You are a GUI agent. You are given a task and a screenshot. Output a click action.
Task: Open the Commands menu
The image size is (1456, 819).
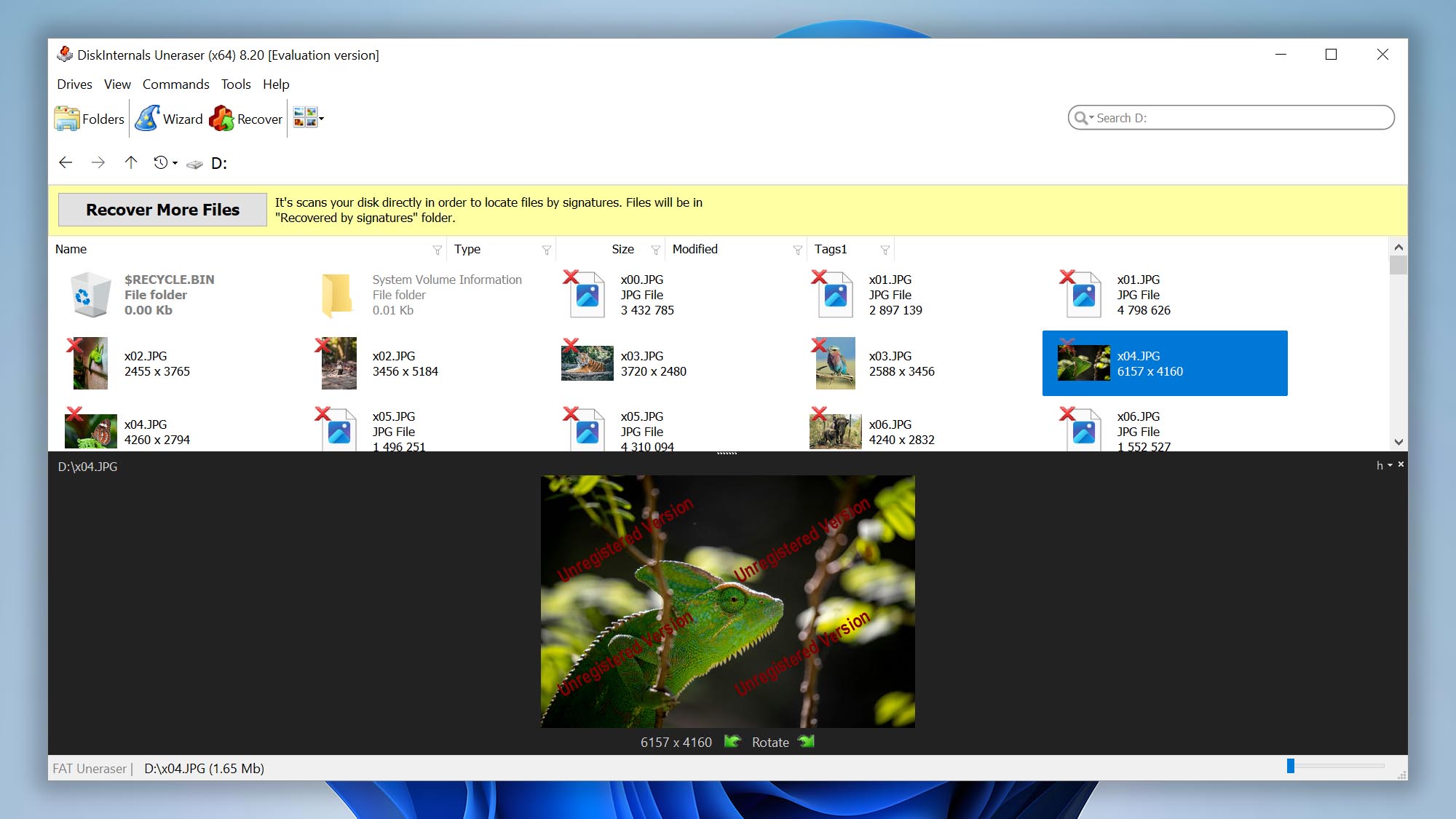(x=175, y=84)
